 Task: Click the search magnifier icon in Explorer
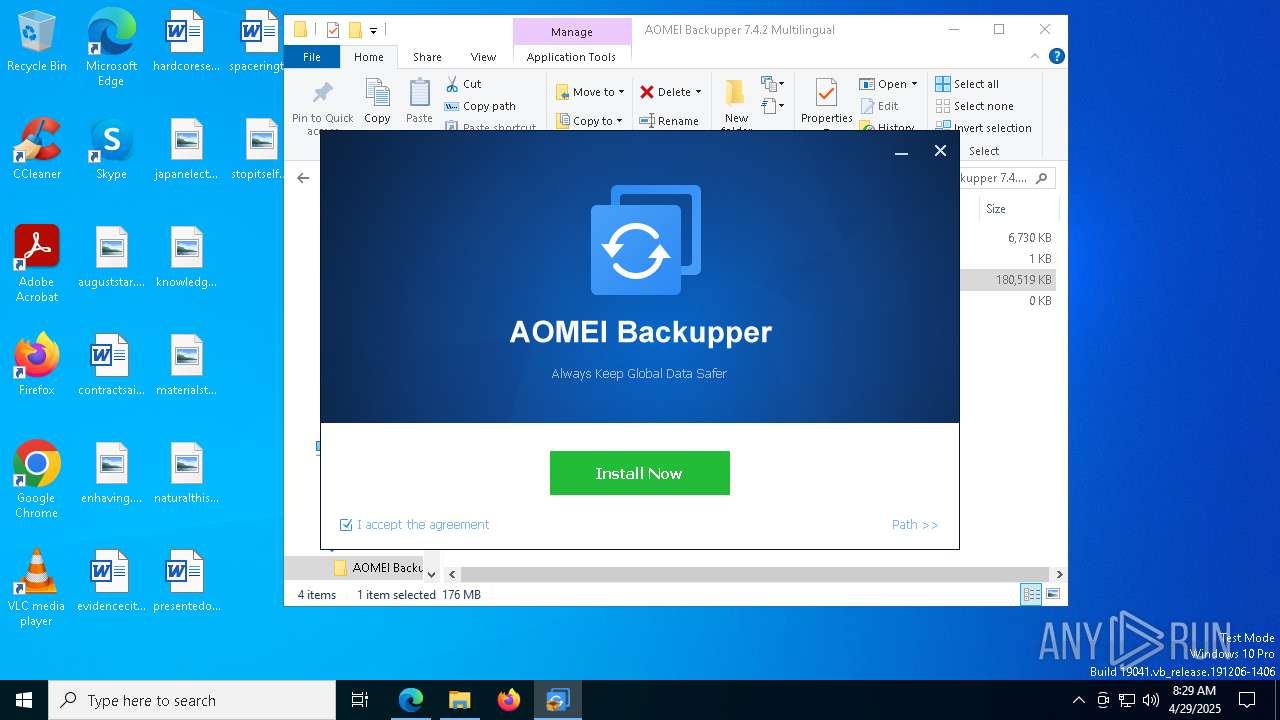tap(1041, 178)
